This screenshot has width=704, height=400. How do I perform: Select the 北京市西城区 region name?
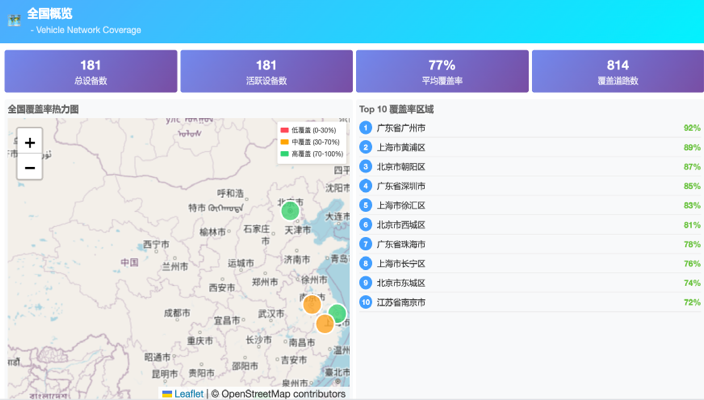pos(401,224)
